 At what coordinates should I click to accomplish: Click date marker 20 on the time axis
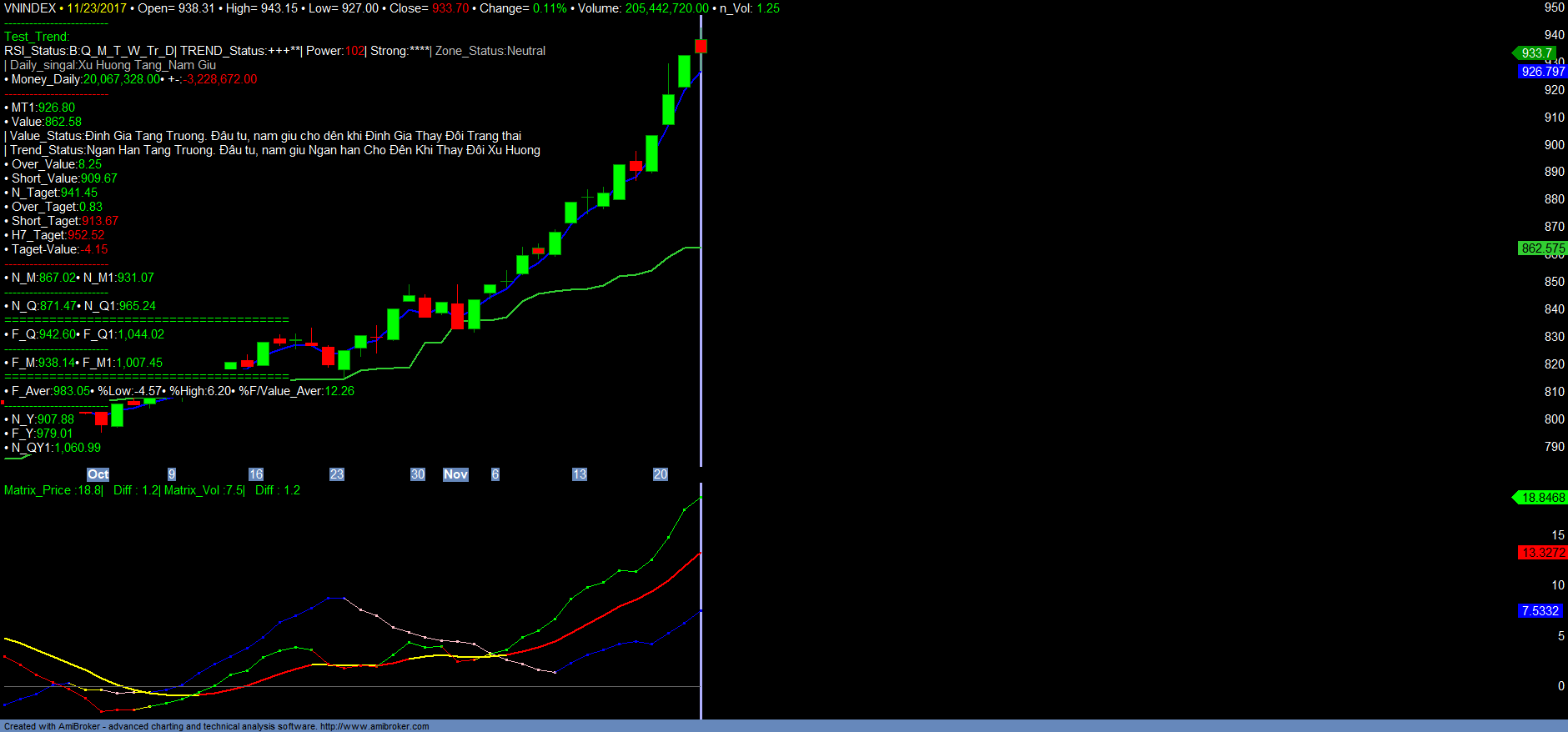pyautogui.click(x=661, y=474)
